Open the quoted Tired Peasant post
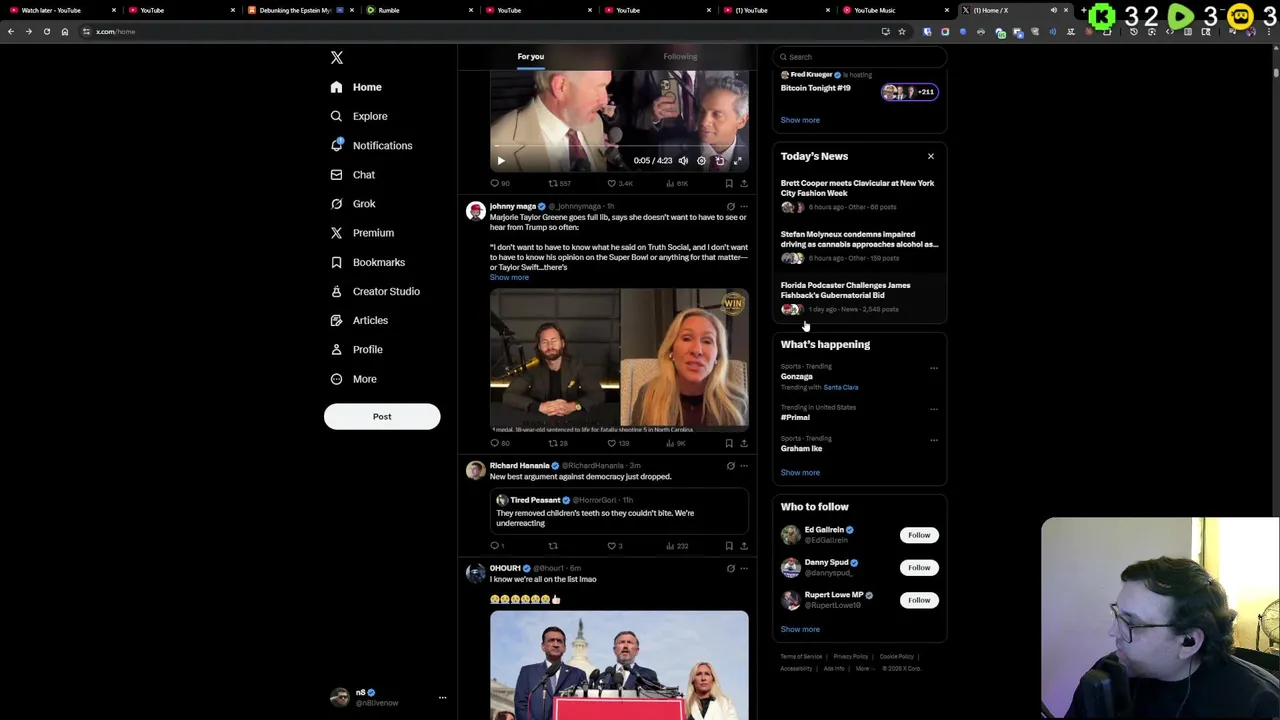Image resolution: width=1280 pixels, height=720 pixels. (619, 511)
